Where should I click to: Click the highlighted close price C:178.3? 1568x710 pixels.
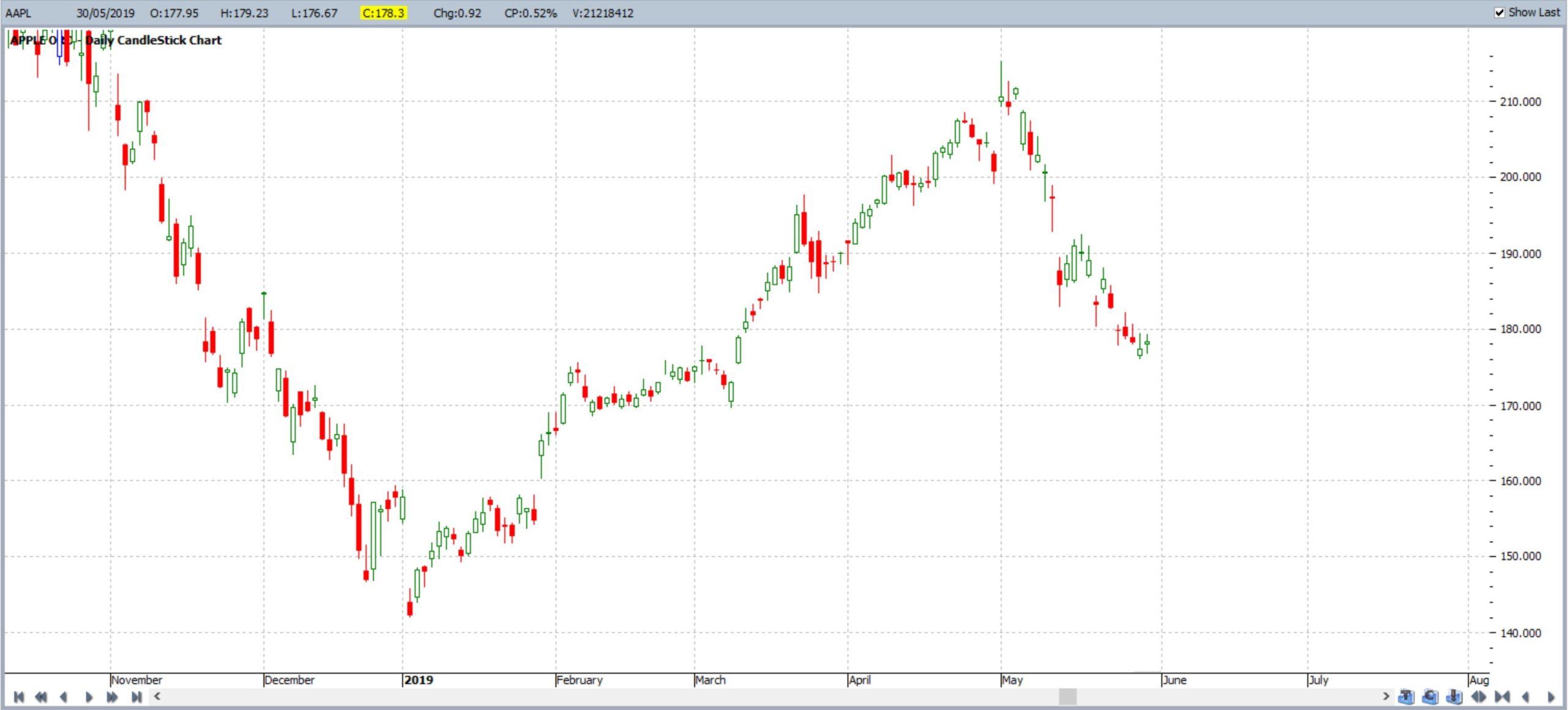[x=383, y=13]
